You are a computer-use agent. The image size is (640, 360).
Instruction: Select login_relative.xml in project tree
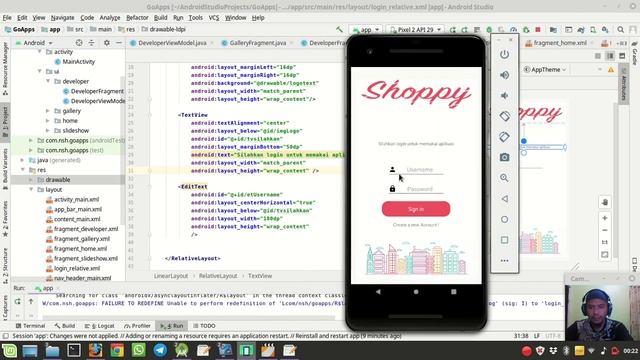77,268
